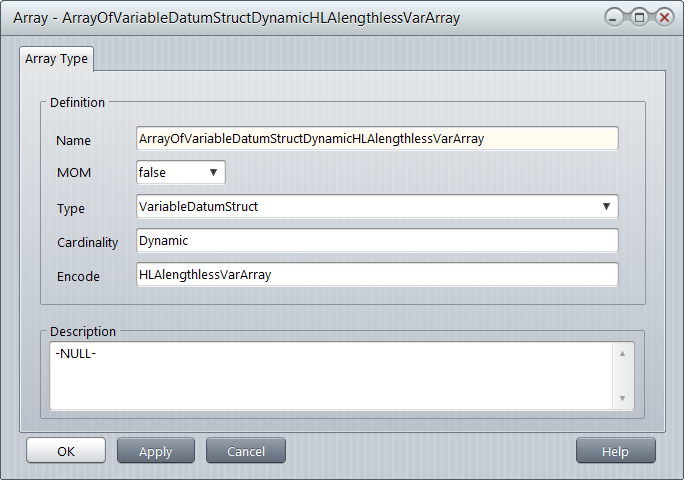Click the Description group heading

[x=83, y=331]
